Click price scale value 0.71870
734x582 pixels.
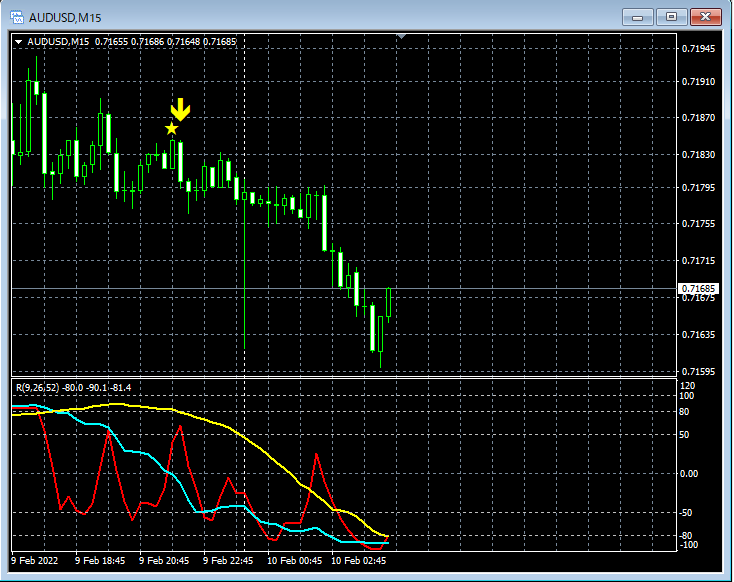point(698,118)
